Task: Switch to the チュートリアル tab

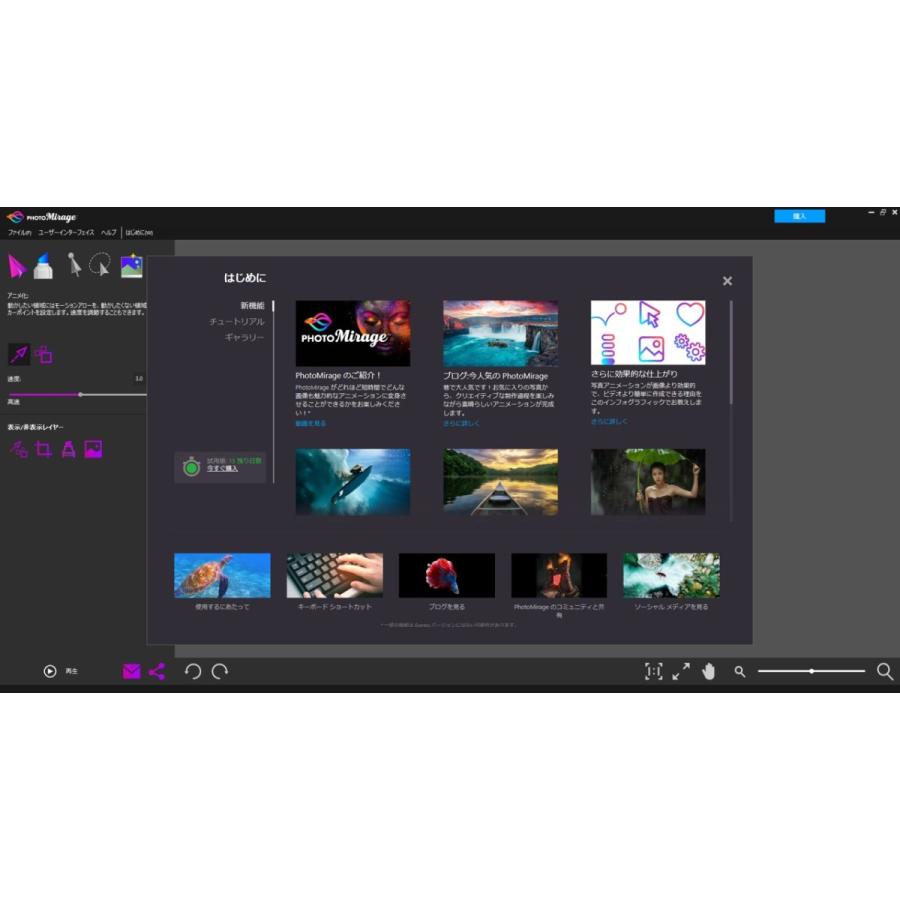Action: (x=237, y=321)
